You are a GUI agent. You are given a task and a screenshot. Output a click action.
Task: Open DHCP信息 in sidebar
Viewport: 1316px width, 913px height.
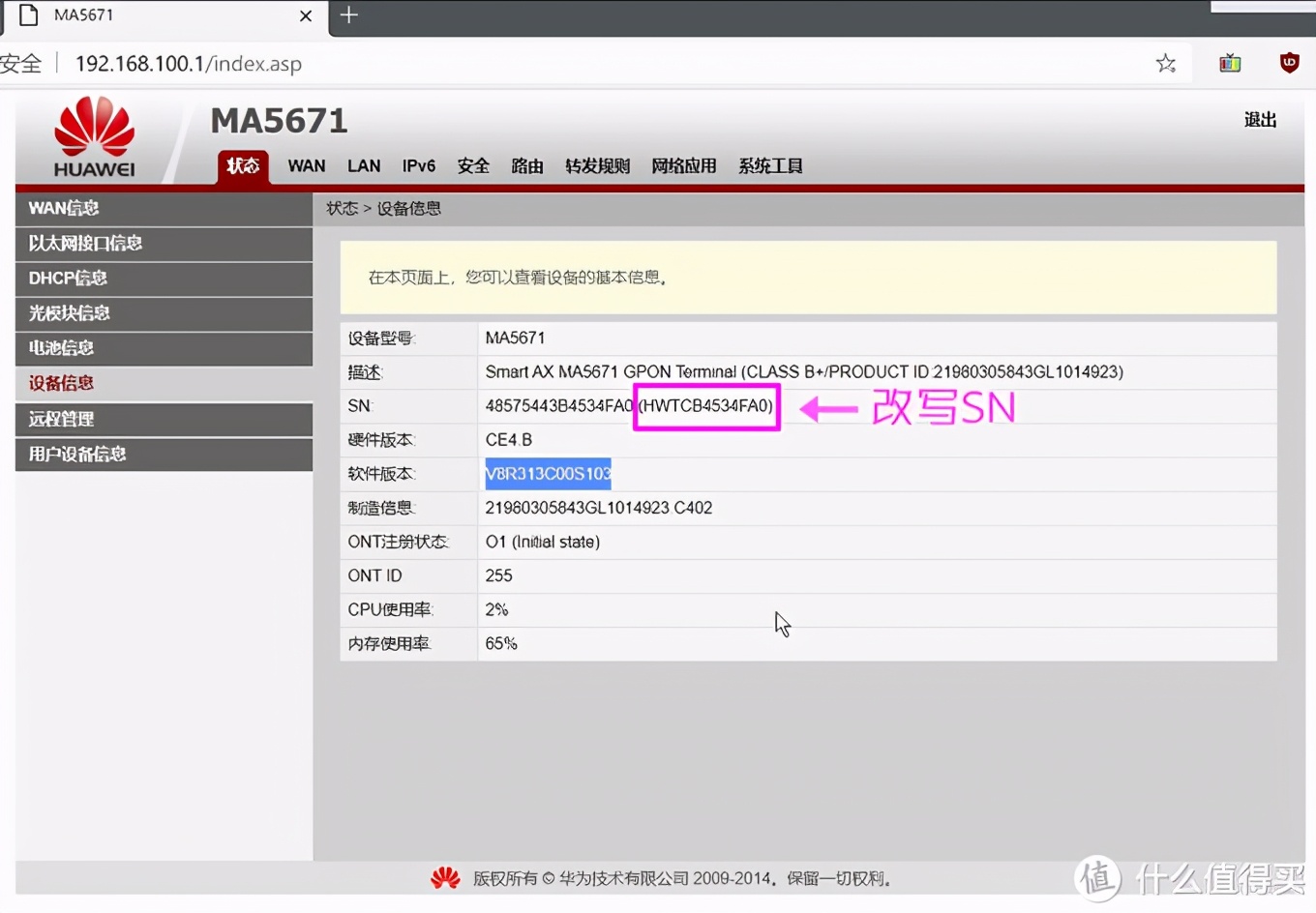tap(164, 279)
